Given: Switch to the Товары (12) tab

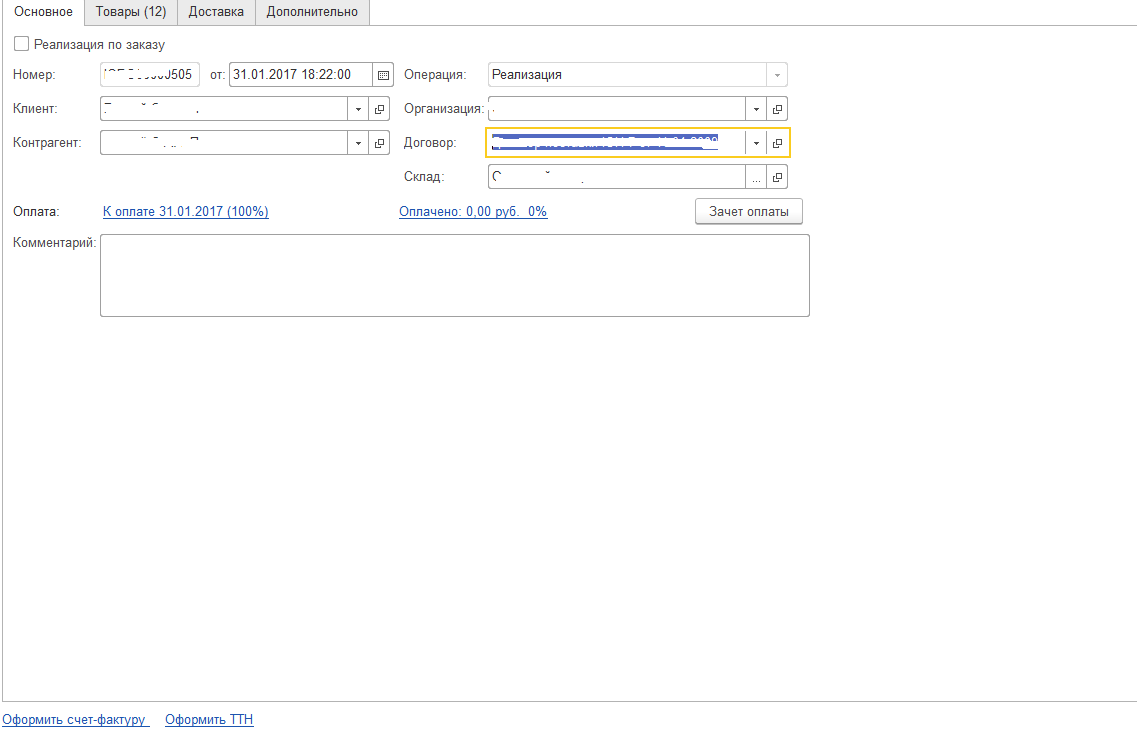Looking at the screenshot, I should 131,12.
